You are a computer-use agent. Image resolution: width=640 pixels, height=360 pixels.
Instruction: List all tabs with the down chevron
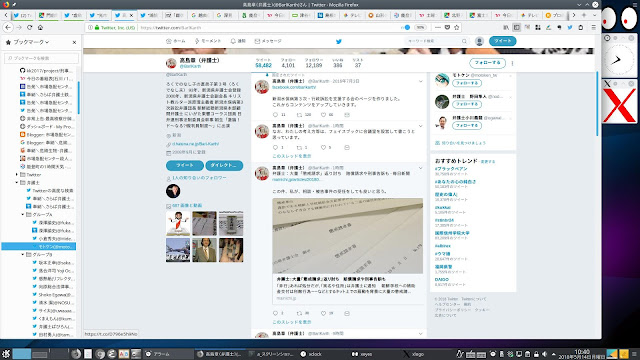[x=594, y=15]
